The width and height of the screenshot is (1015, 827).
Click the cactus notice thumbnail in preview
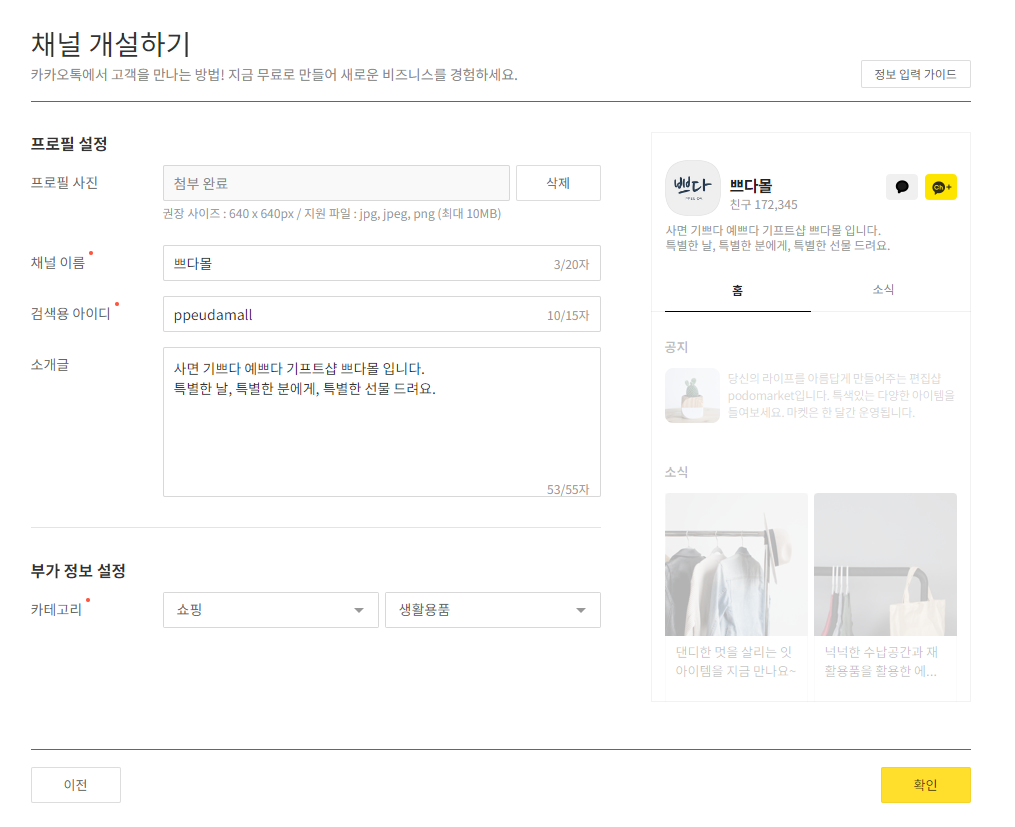tap(693, 395)
